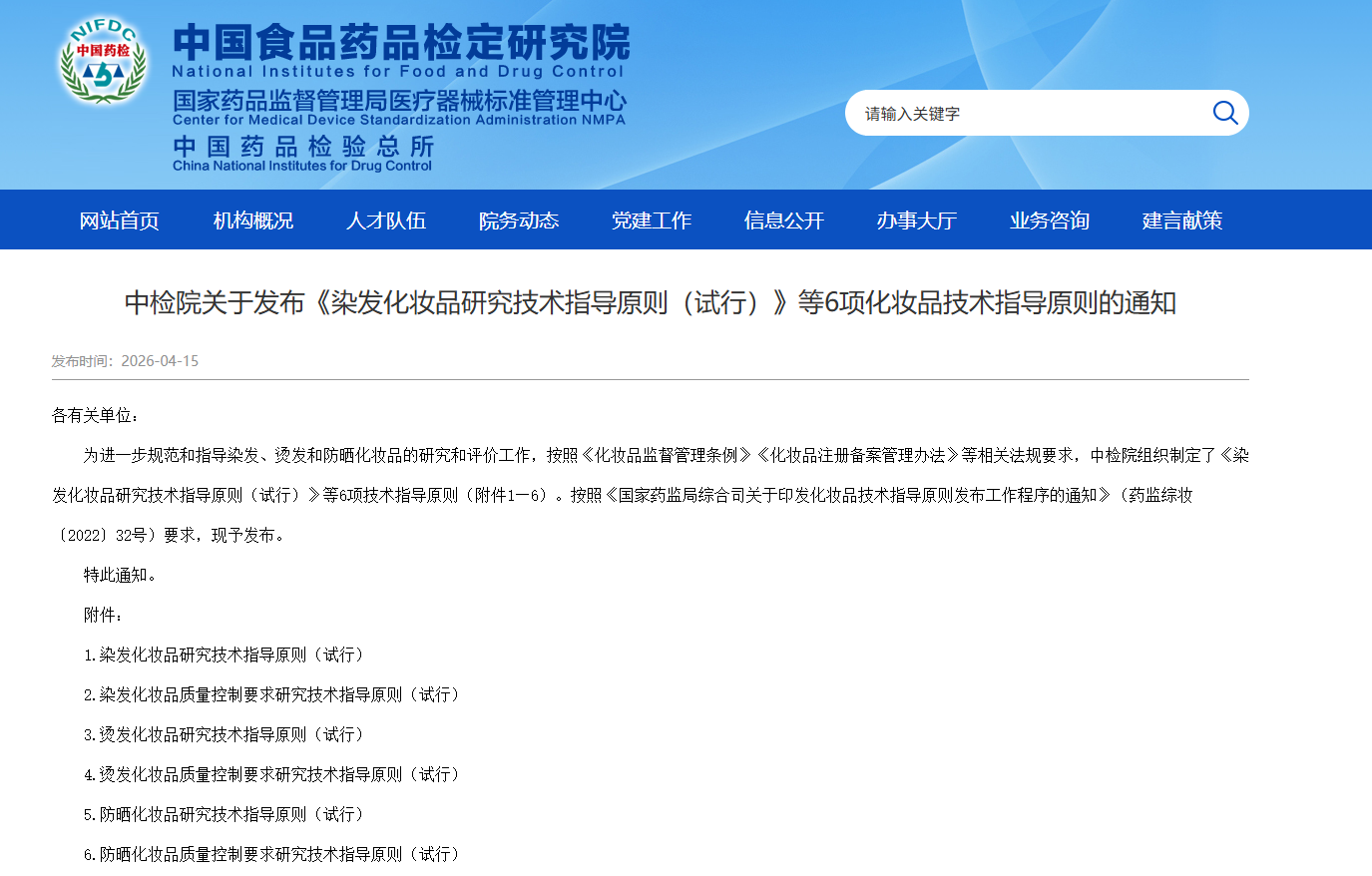Image resolution: width=1372 pixels, height=876 pixels.
Task: Open 党建工作 navigation item
Action: point(651,220)
